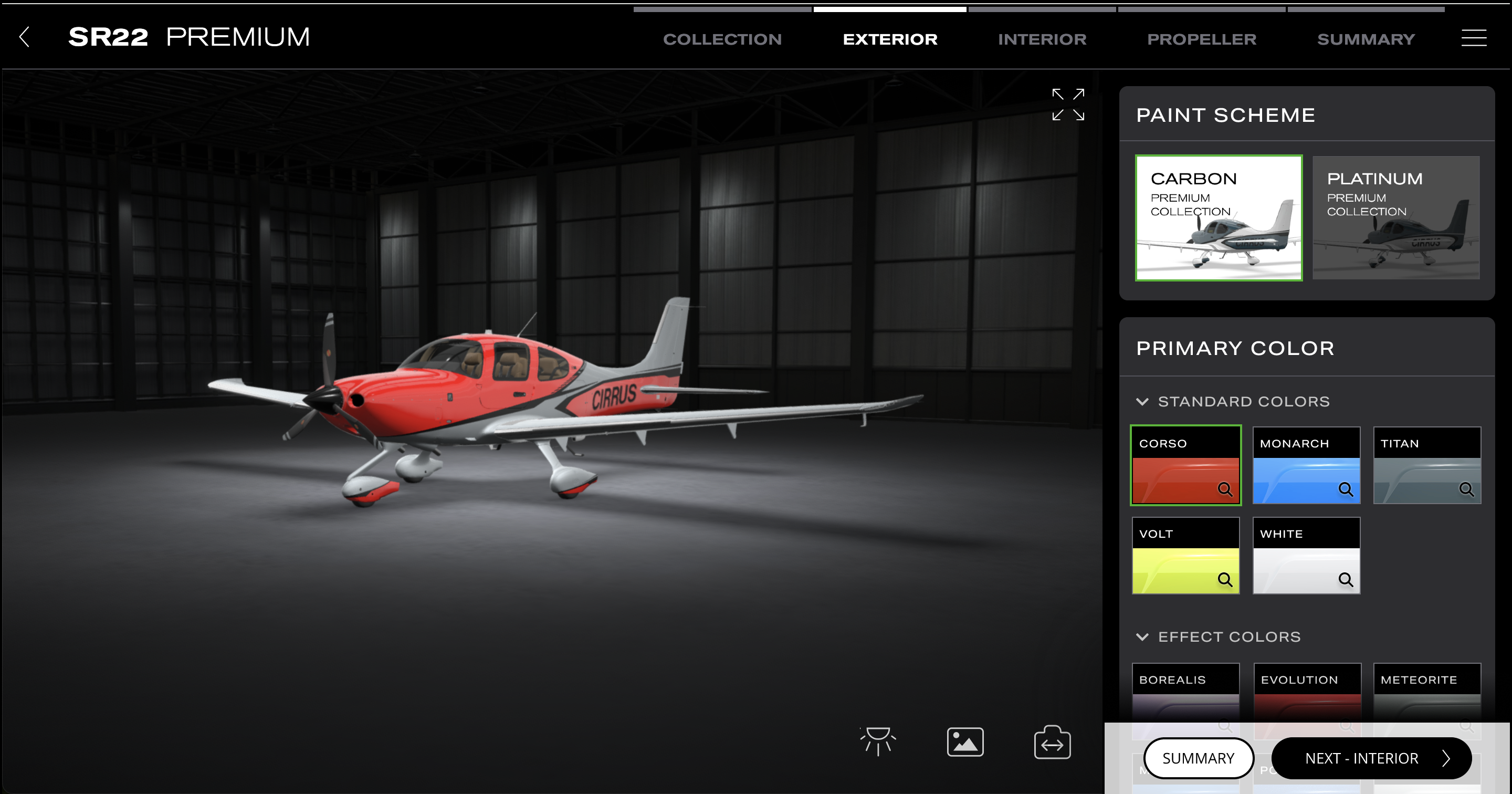Image resolution: width=1512 pixels, height=794 pixels.
Task: Zoom preview of the Volt color
Action: 1224,579
